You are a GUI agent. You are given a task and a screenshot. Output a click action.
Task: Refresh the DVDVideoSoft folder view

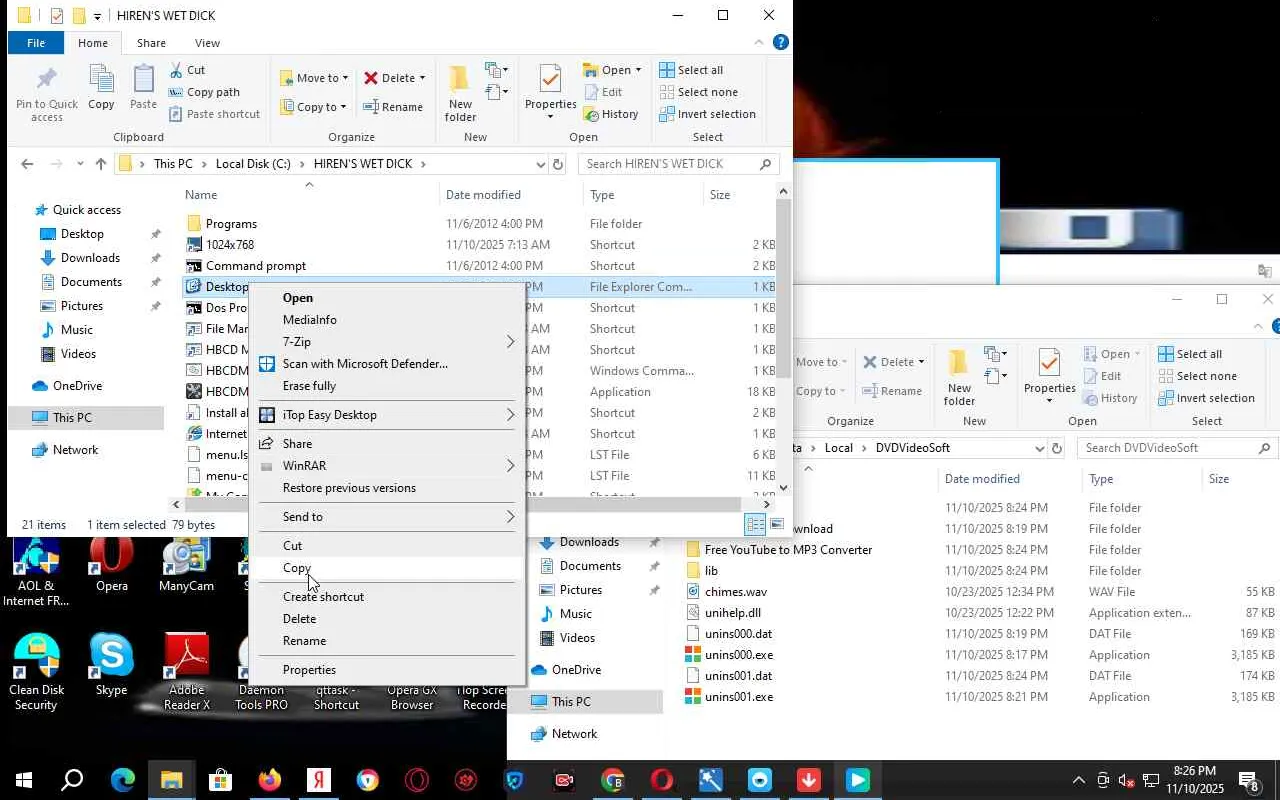1057,448
